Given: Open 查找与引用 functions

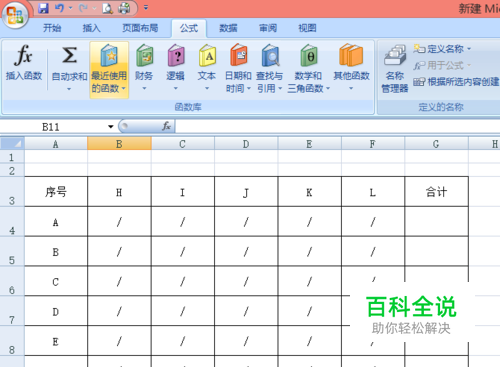Looking at the screenshot, I should [x=270, y=68].
